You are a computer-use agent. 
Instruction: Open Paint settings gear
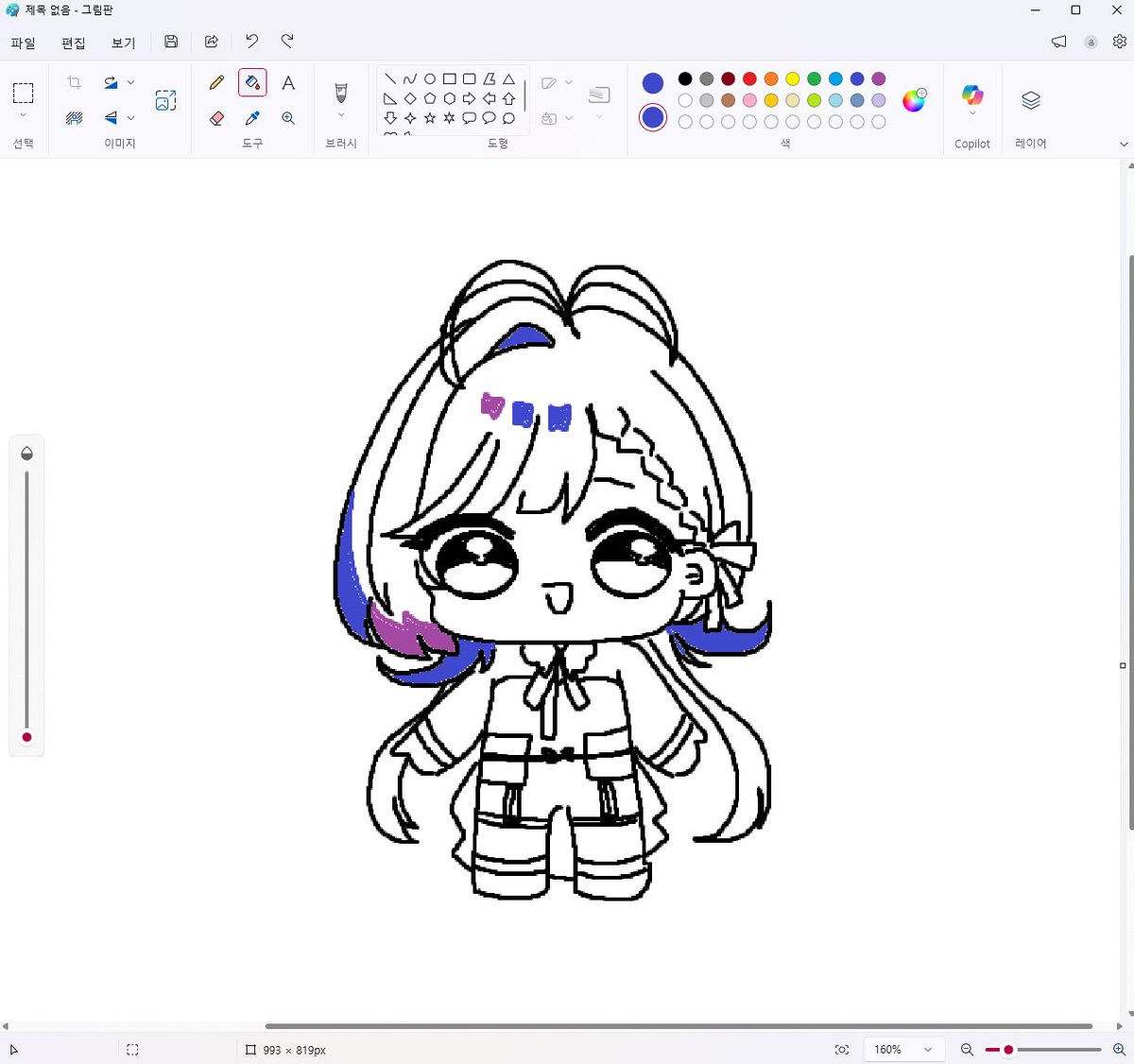1120,42
